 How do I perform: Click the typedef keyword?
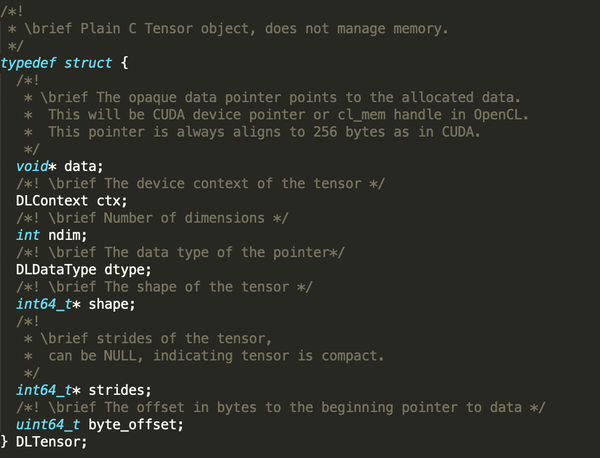click(x=28, y=62)
